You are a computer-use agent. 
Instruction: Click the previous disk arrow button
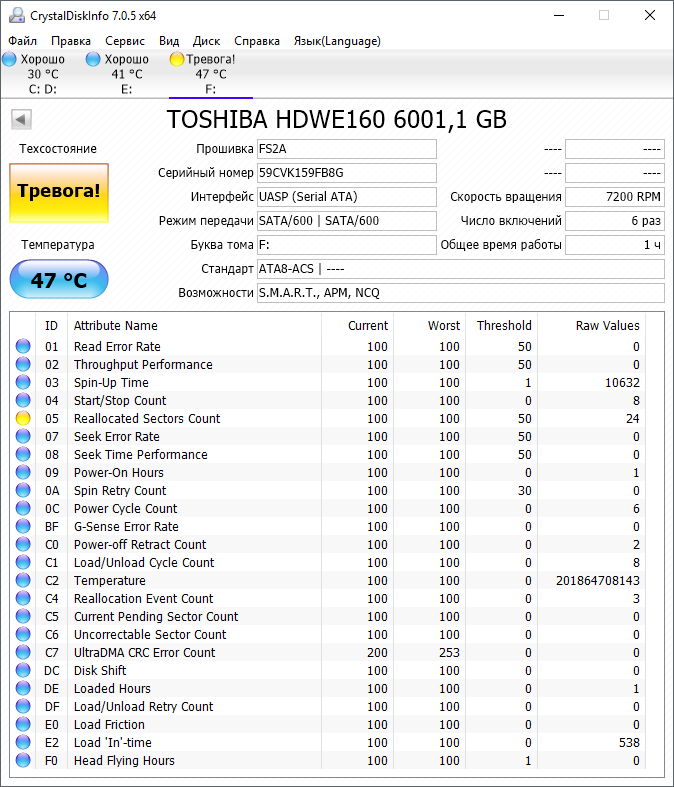[21, 119]
